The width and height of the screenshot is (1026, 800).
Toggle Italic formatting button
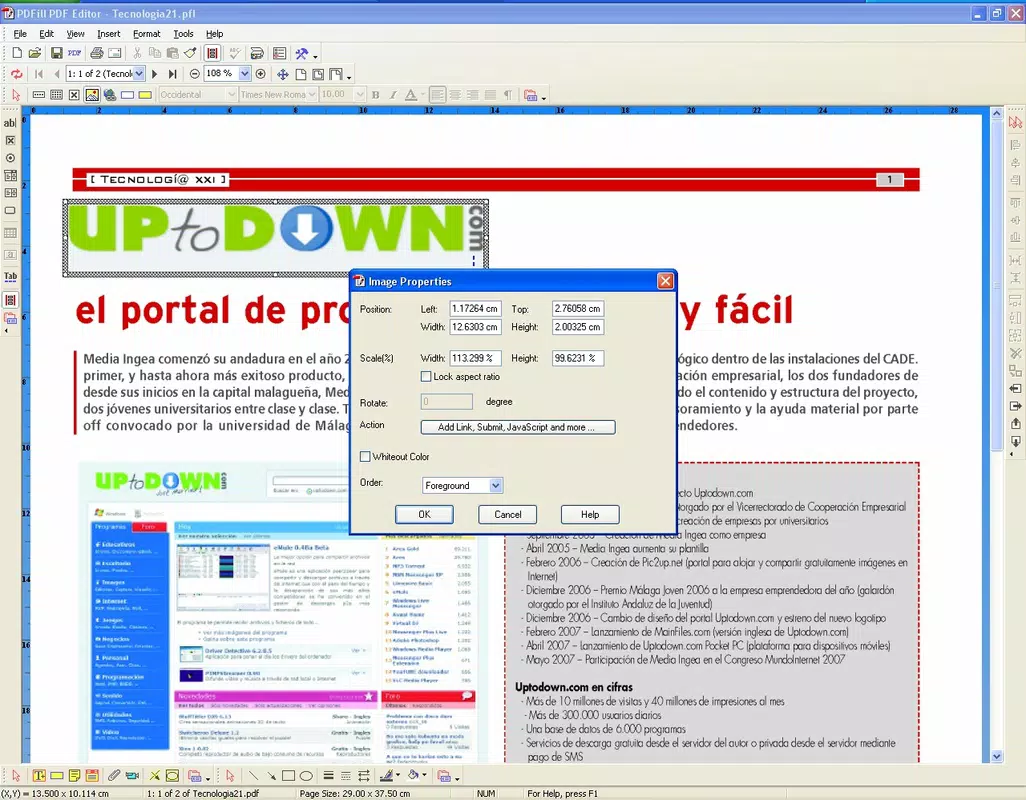[393, 95]
